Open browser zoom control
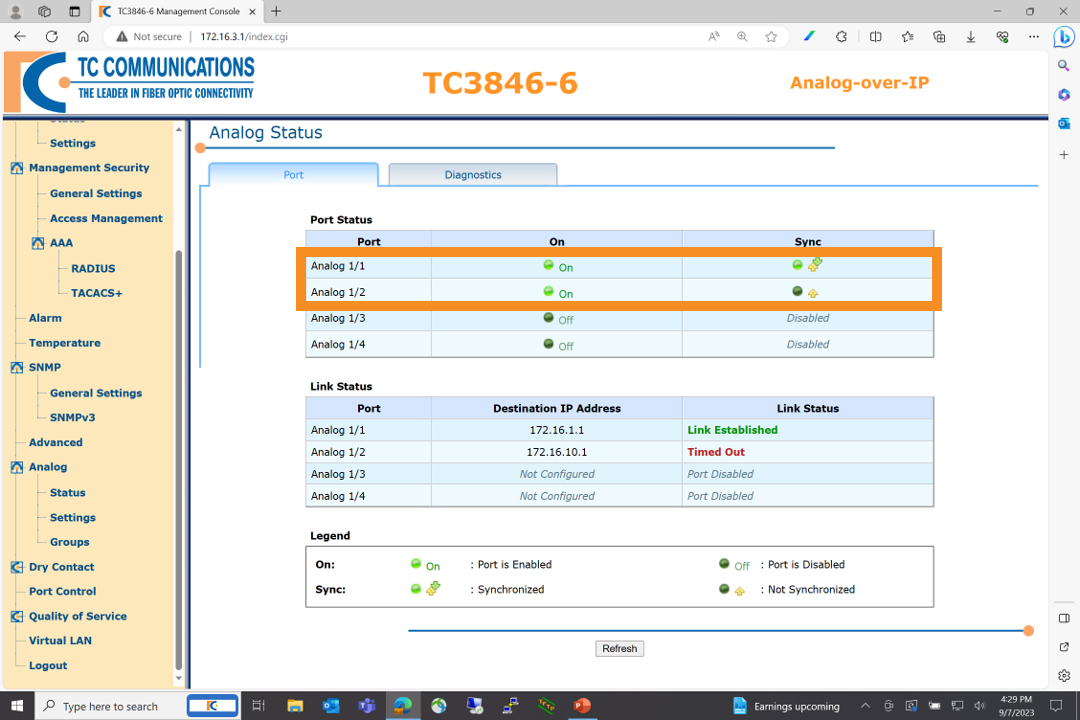Image resolution: width=1080 pixels, height=720 pixels. tap(742, 37)
